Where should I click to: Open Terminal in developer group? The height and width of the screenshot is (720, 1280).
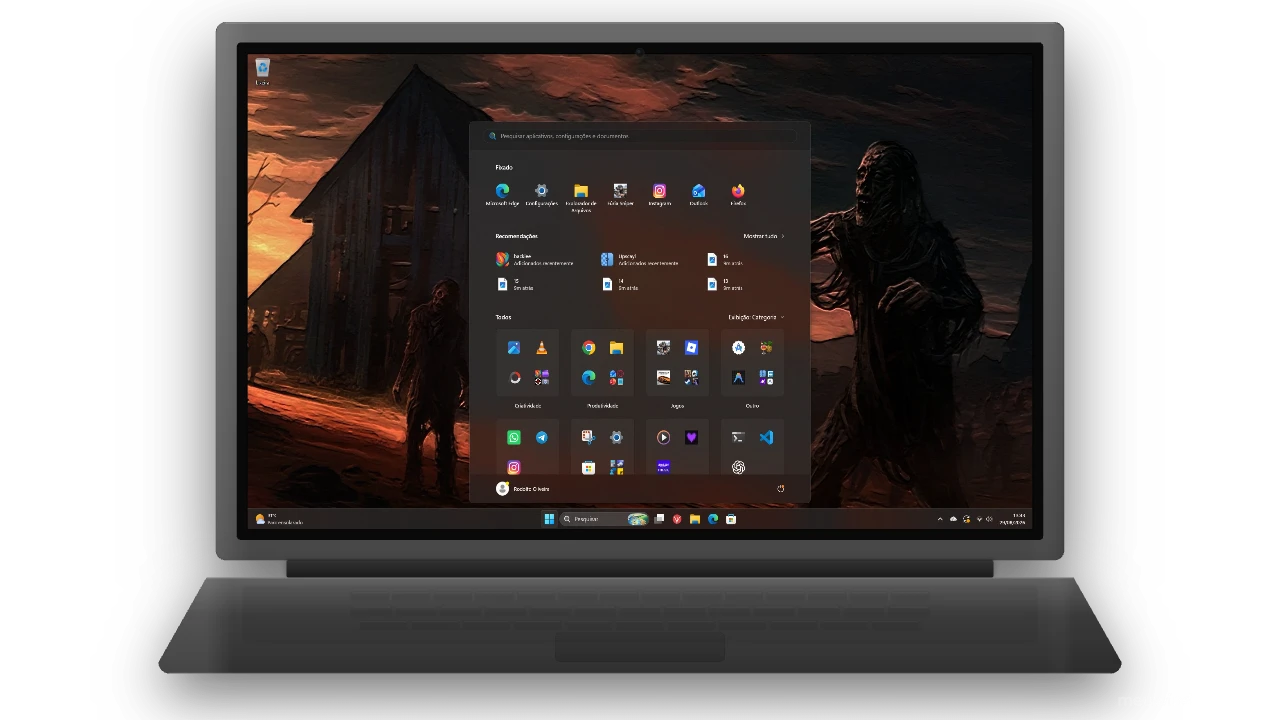tap(738, 437)
